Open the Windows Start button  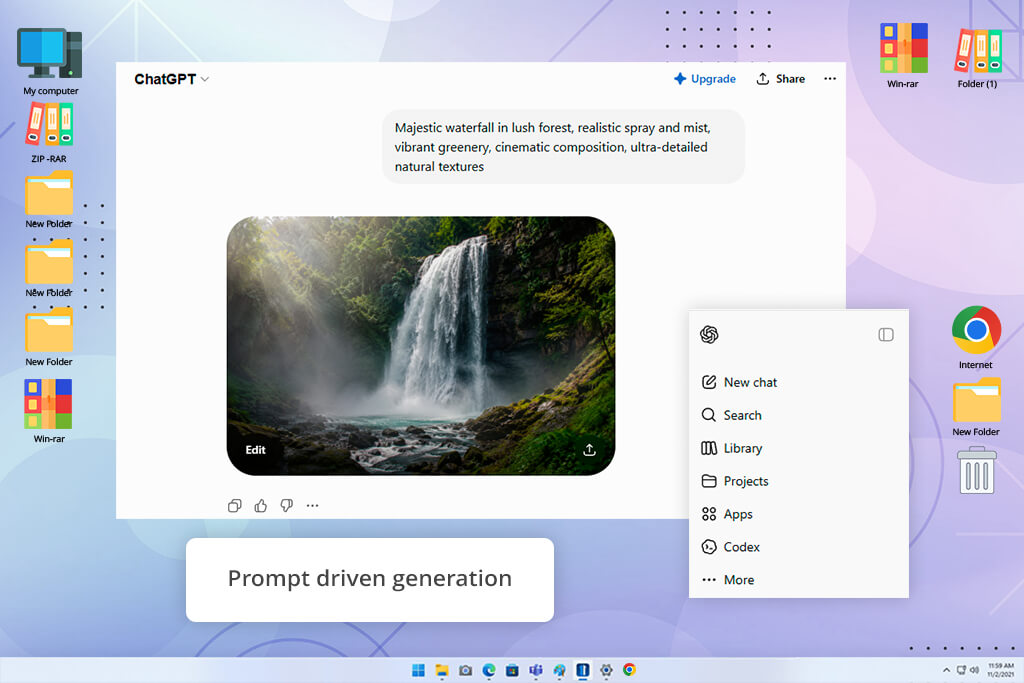[x=418, y=670]
